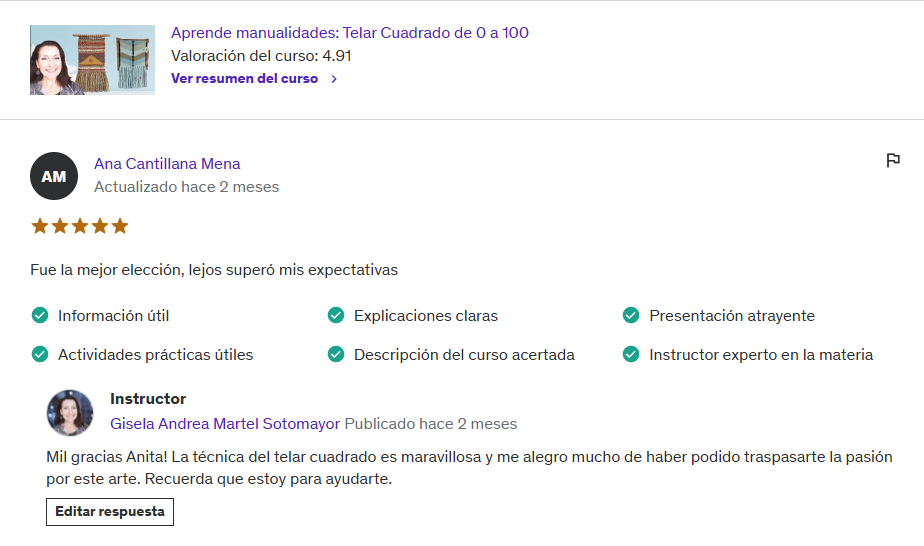Image resolution: width=924 pixels, height=546 pixels.
Task: Click checkmark beside Instructor experto en la materia
Action: pyautogui.click(x=631, y=354)
